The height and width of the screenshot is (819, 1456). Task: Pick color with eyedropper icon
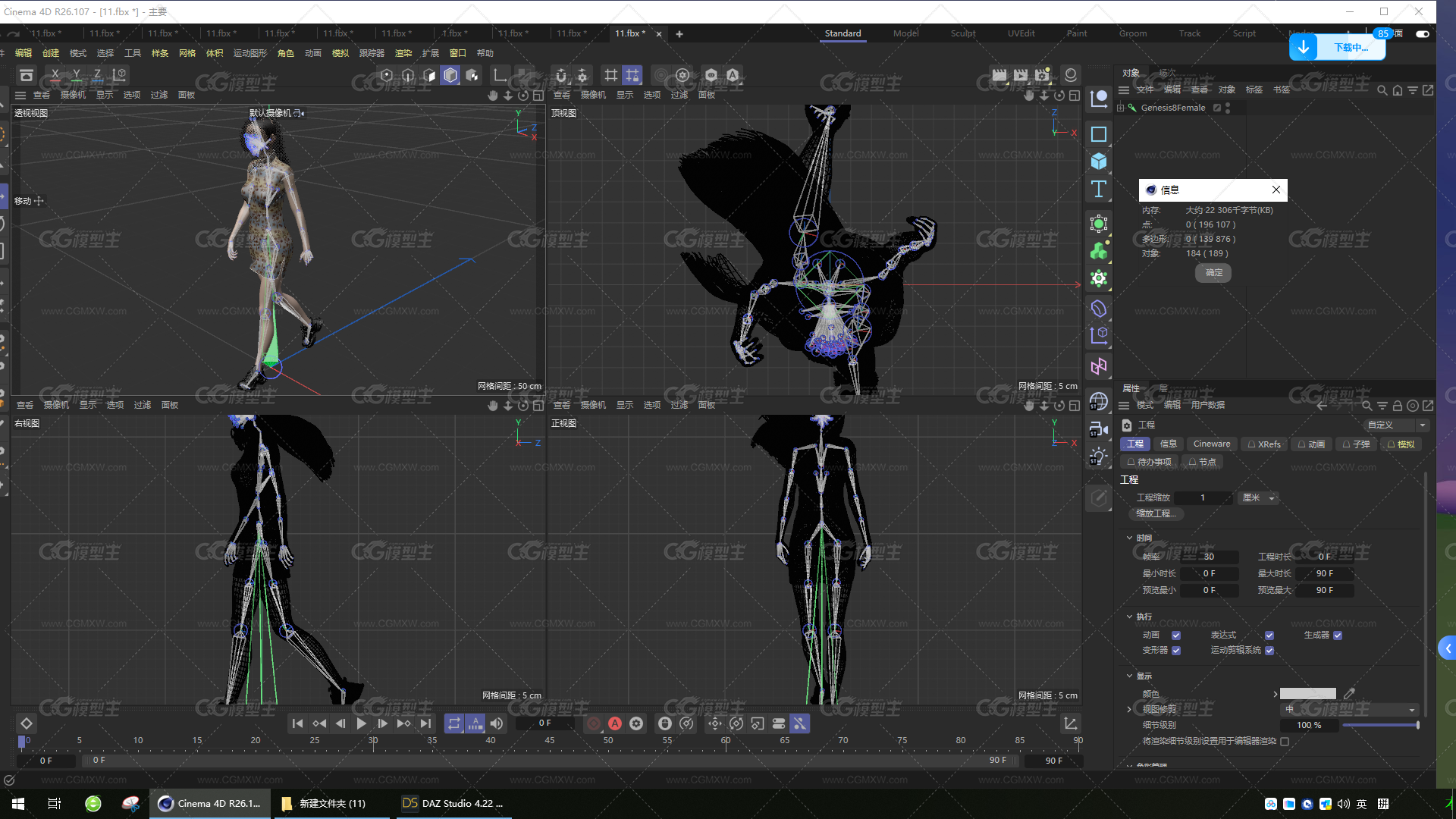1349,693
